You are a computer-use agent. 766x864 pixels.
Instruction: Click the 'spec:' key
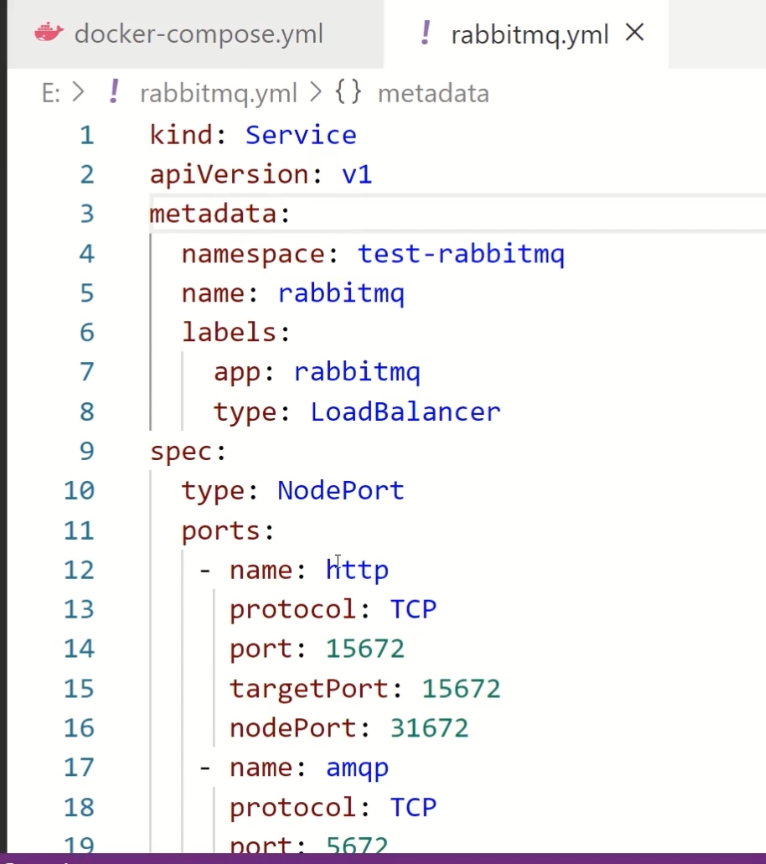point(188,452)
